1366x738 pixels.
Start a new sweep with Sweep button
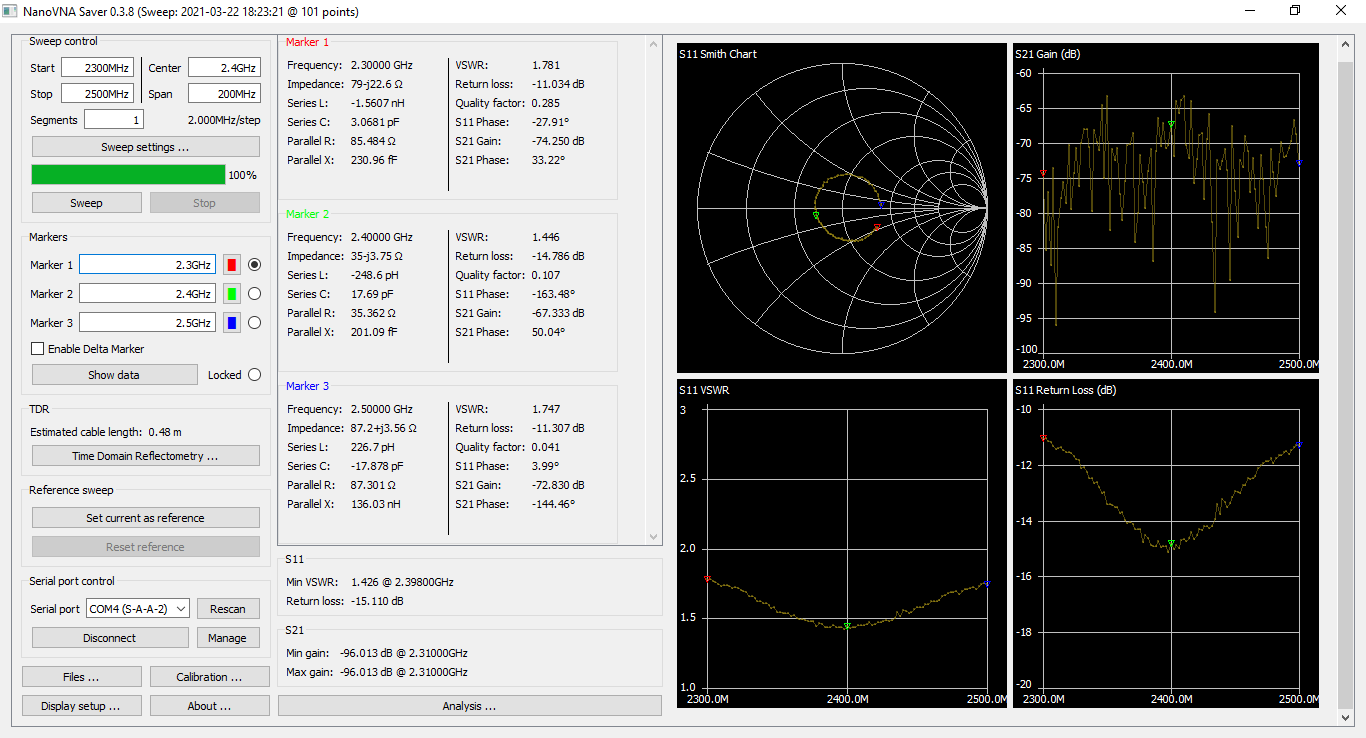[86, 203]
